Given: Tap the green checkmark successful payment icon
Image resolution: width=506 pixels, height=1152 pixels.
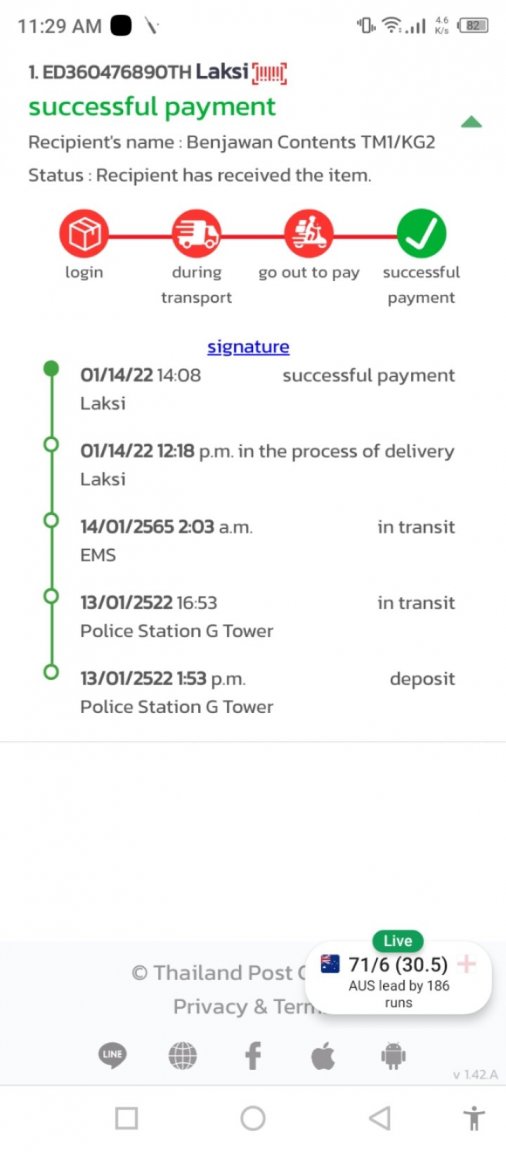Looking at the screenshot, I should point(422,234).
